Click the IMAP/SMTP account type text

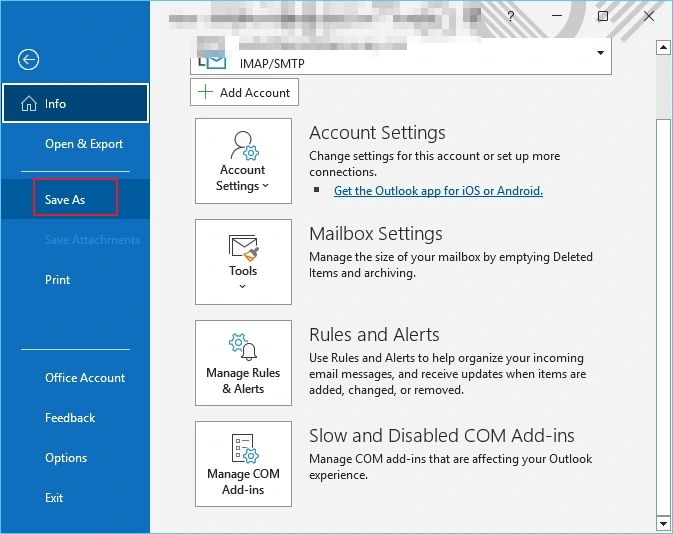(x=272, y=64)
